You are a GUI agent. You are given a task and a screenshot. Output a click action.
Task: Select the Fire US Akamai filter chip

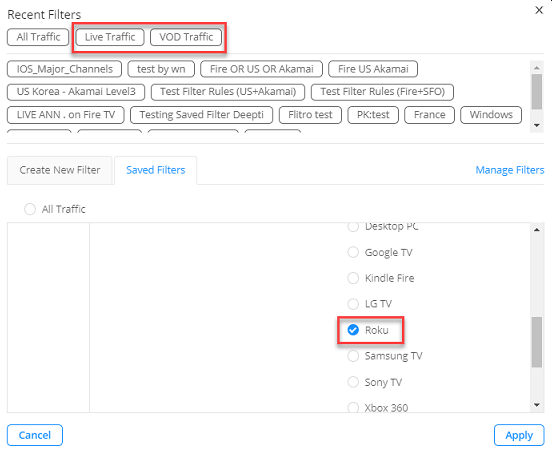point(373,69)
